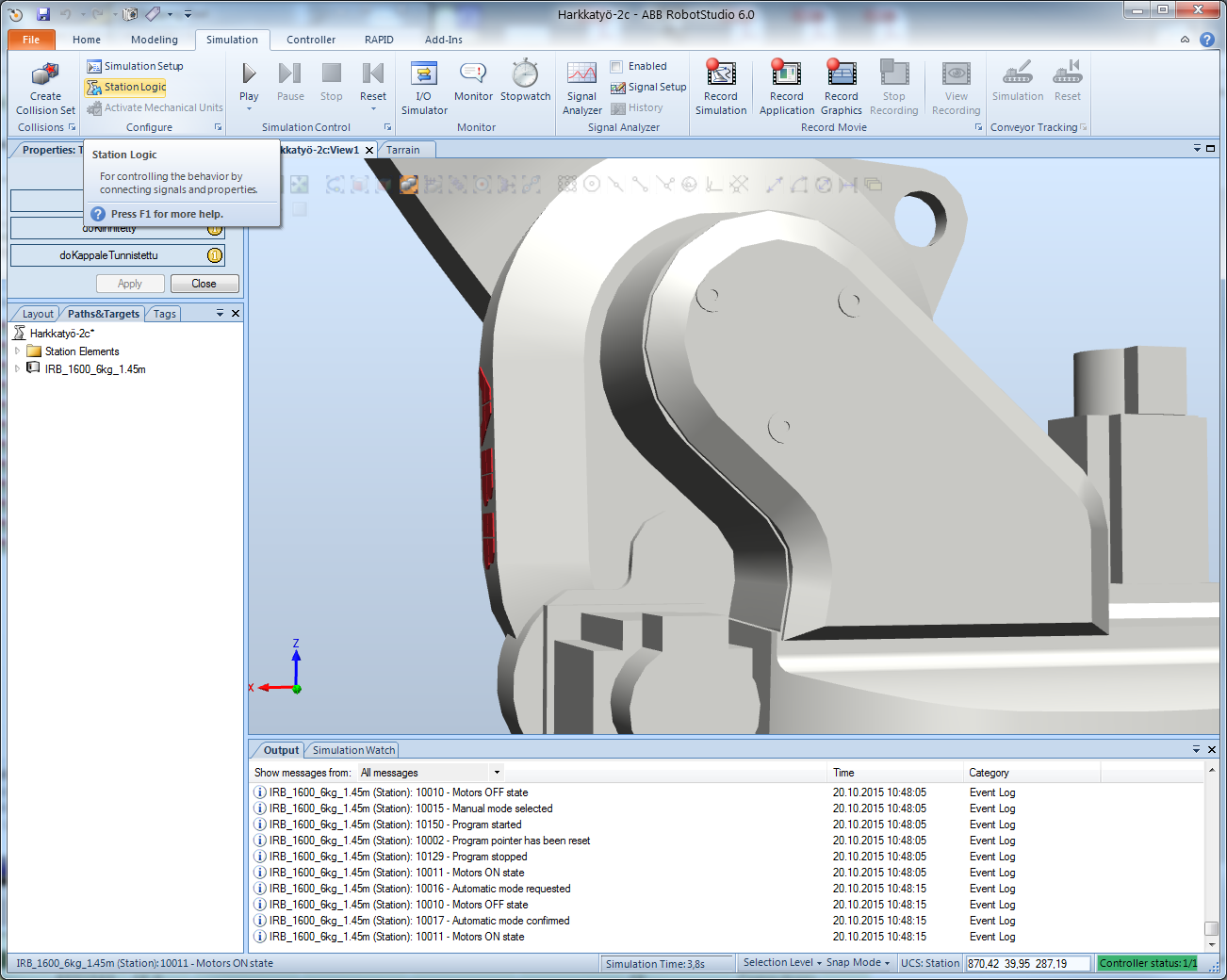This screenshot has height=980, width=1227.
Task: Click the doKappaleTunnistettu signal button
Action: click(118, 255)
